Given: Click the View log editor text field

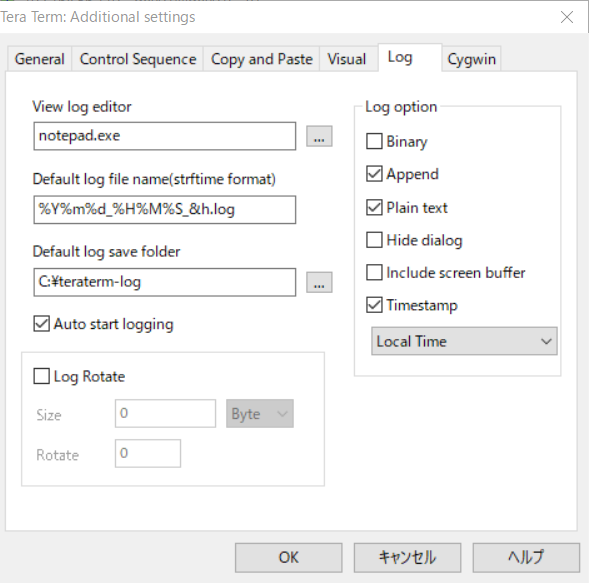Looking at the screenshot, I should pos(165,136).
